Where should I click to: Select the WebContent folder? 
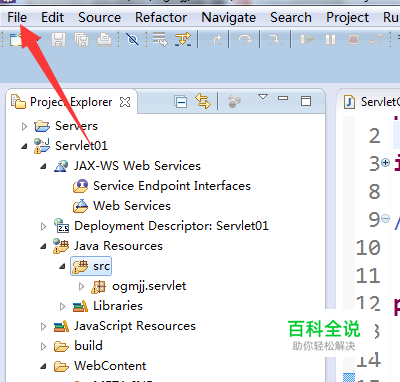coord(110,366)
